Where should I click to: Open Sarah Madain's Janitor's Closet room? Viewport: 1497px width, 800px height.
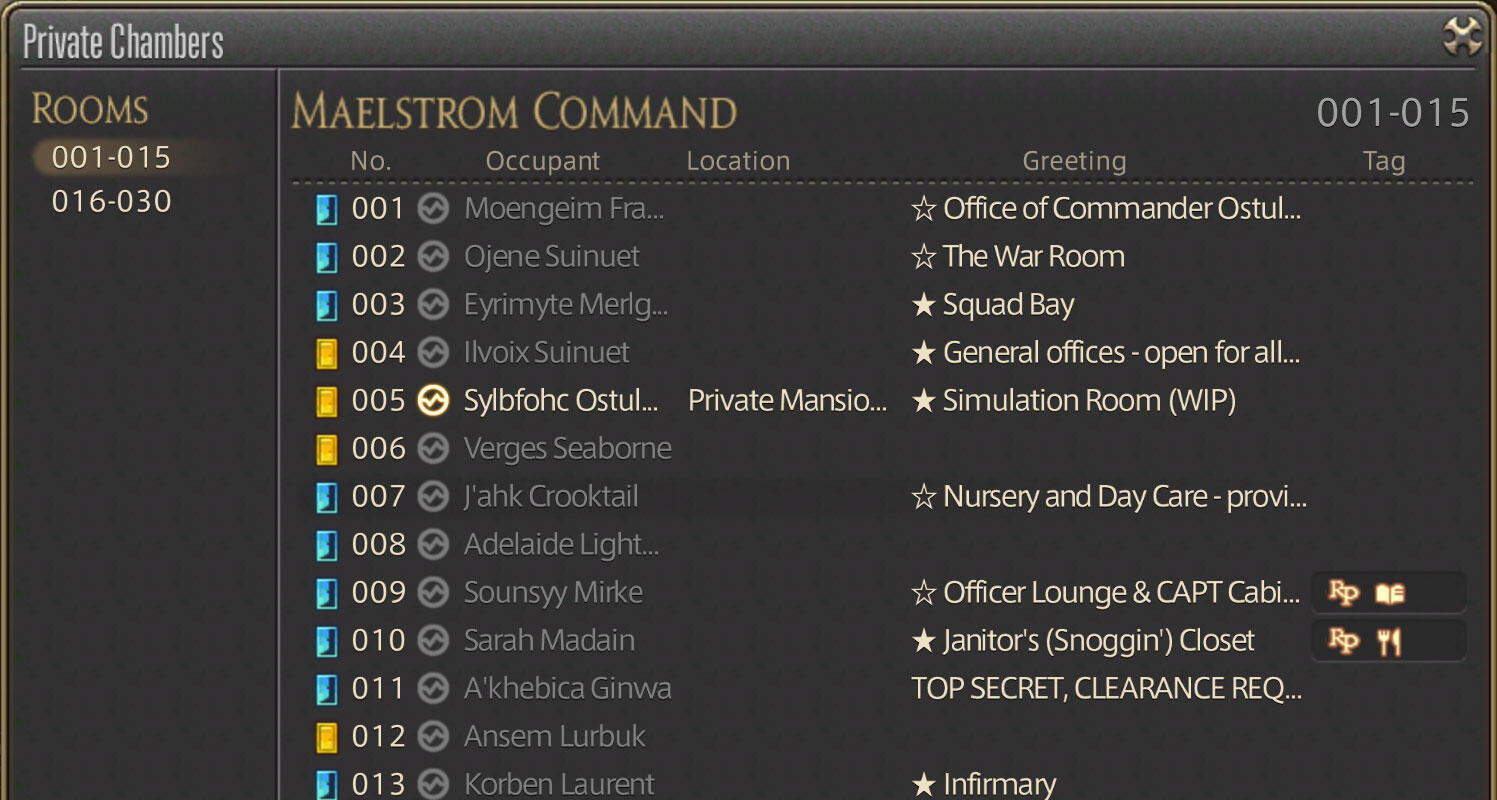1098,641
